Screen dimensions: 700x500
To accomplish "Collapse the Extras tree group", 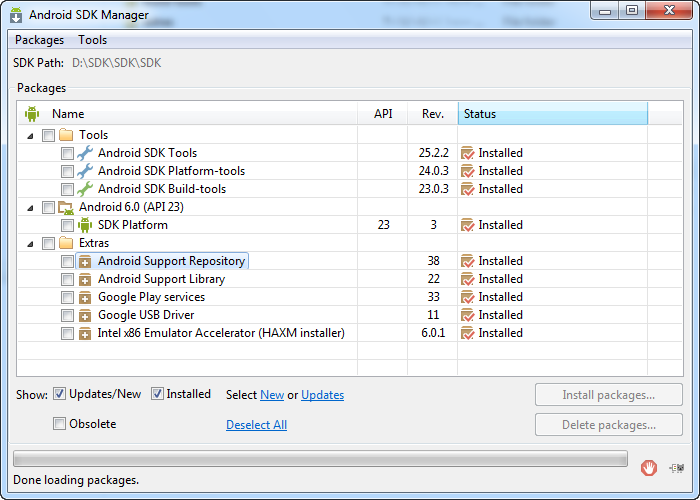I will click(x=29, y=243).
